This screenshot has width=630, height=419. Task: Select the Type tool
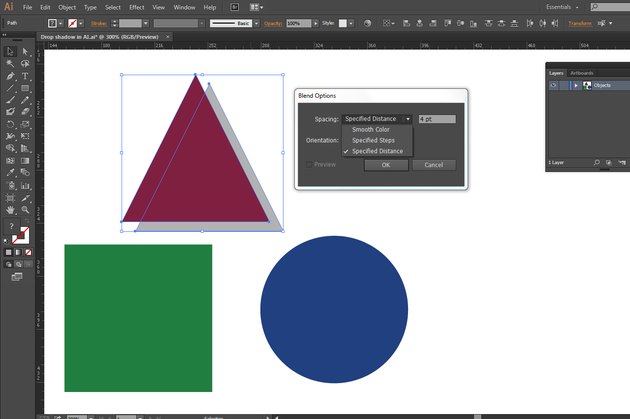point(25,76)
